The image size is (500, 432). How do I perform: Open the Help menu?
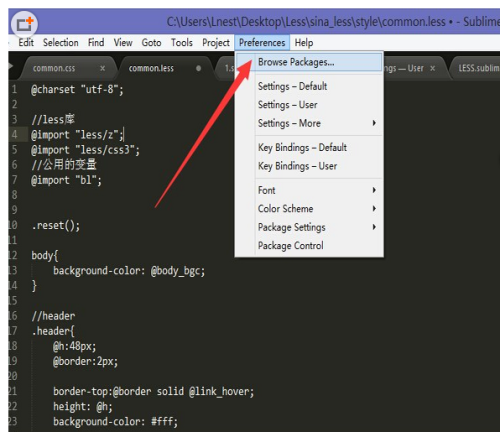click(304, 43)
